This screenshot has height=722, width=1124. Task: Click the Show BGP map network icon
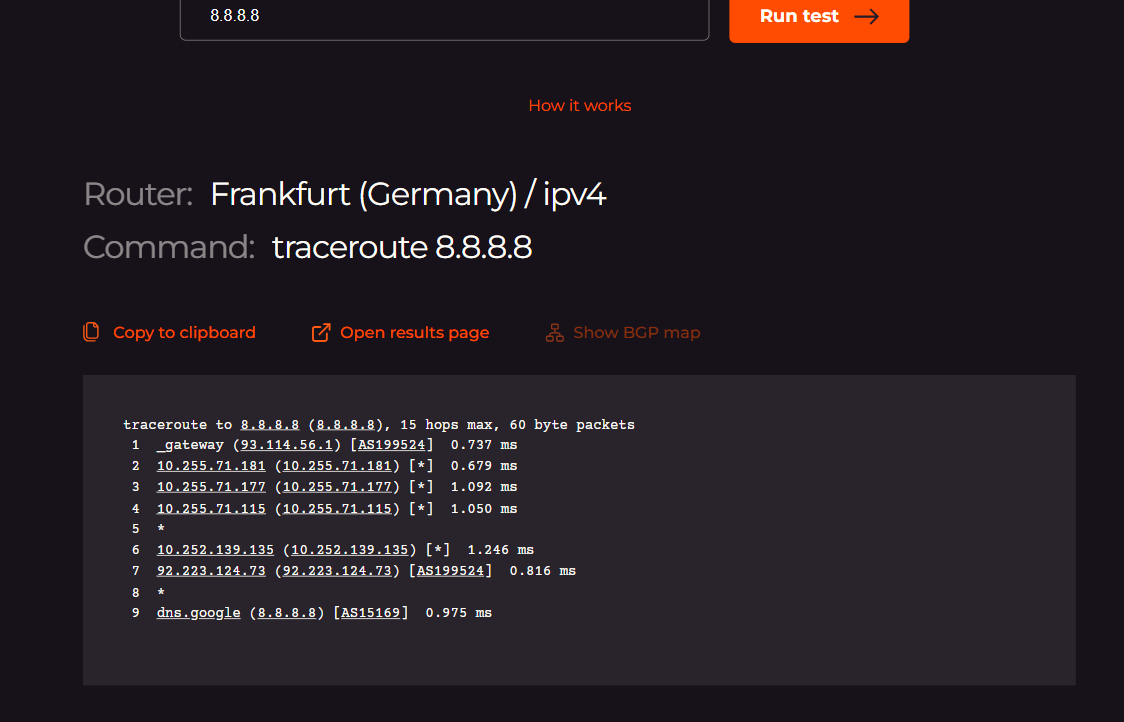[x=554, y=332]
